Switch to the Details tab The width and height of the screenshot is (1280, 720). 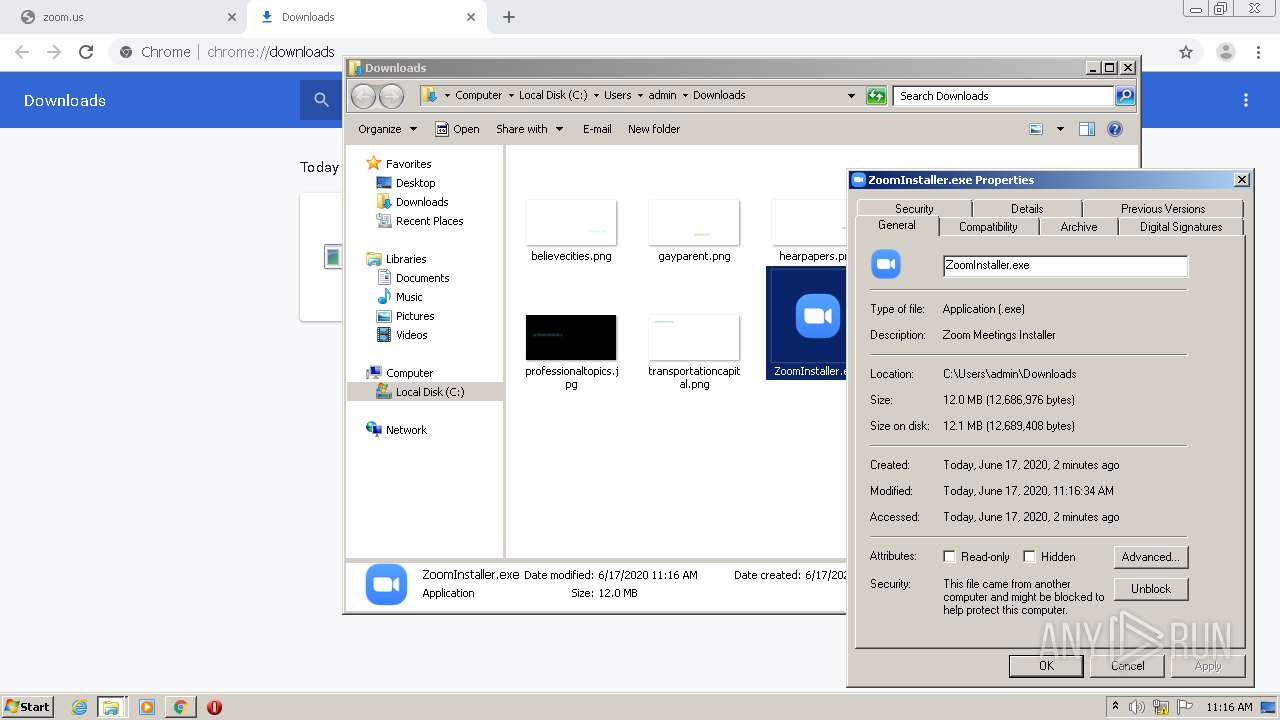click(x=1027, y=209)
